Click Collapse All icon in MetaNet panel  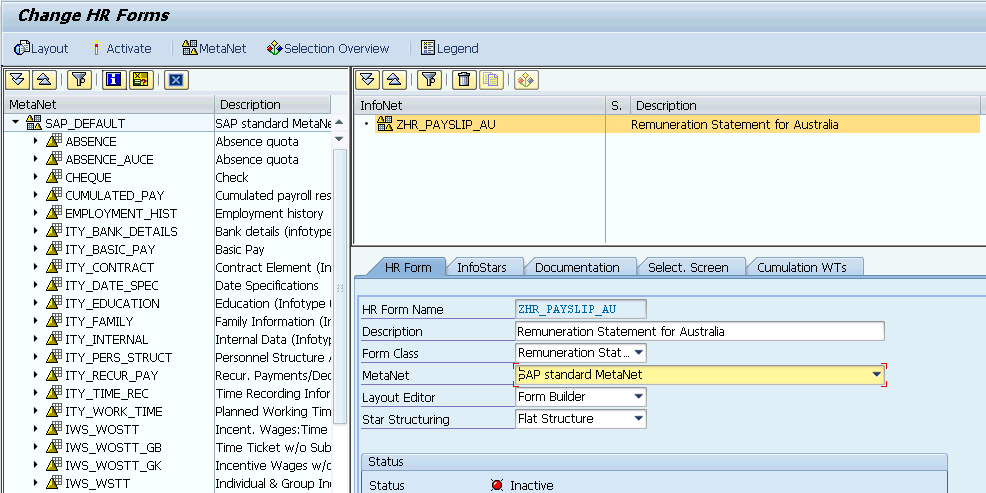pos(43,80)
